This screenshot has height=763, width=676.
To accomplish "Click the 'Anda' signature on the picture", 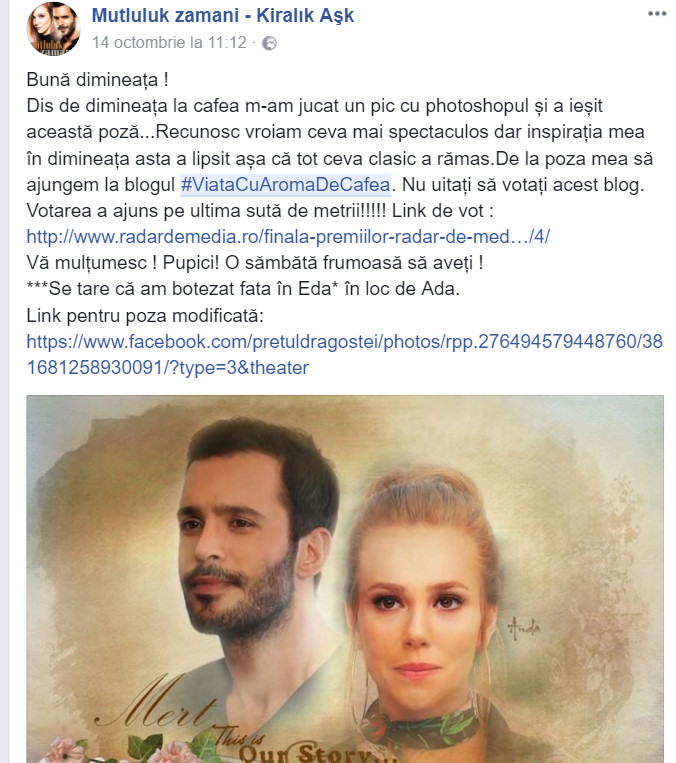I will 524,628.
